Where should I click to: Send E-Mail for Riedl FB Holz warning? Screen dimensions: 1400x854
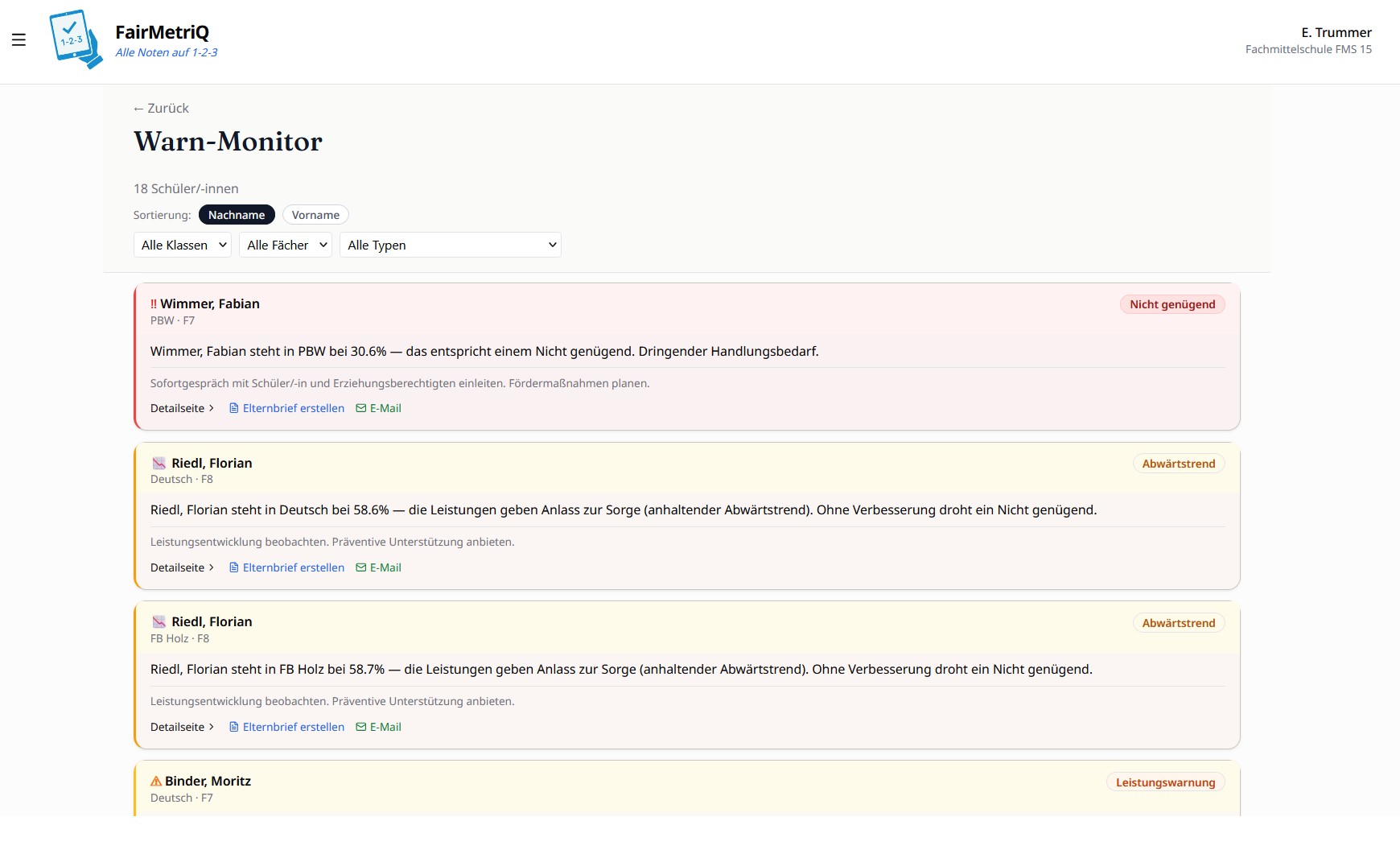379,727
